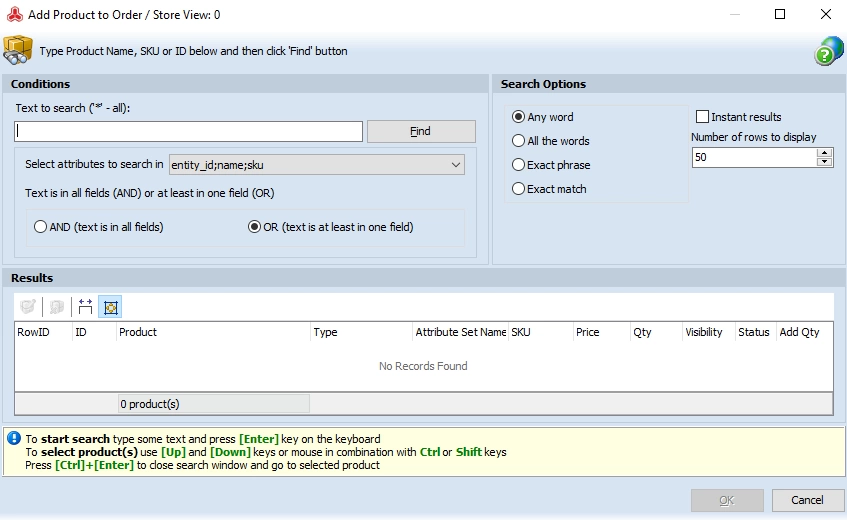This screenshot has height=520, width=847.
Task: Click the rows to display number field
Action: point(755,157)
